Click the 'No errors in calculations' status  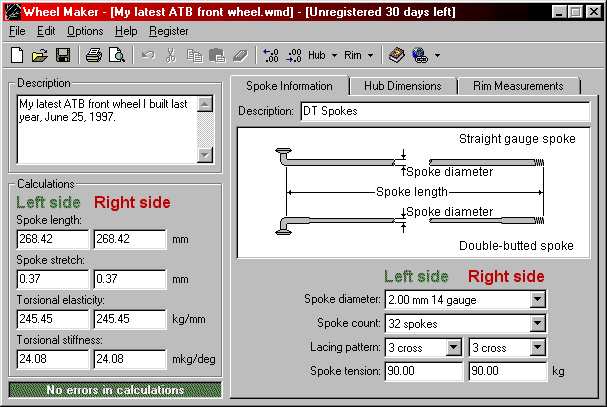click(115, 390)
